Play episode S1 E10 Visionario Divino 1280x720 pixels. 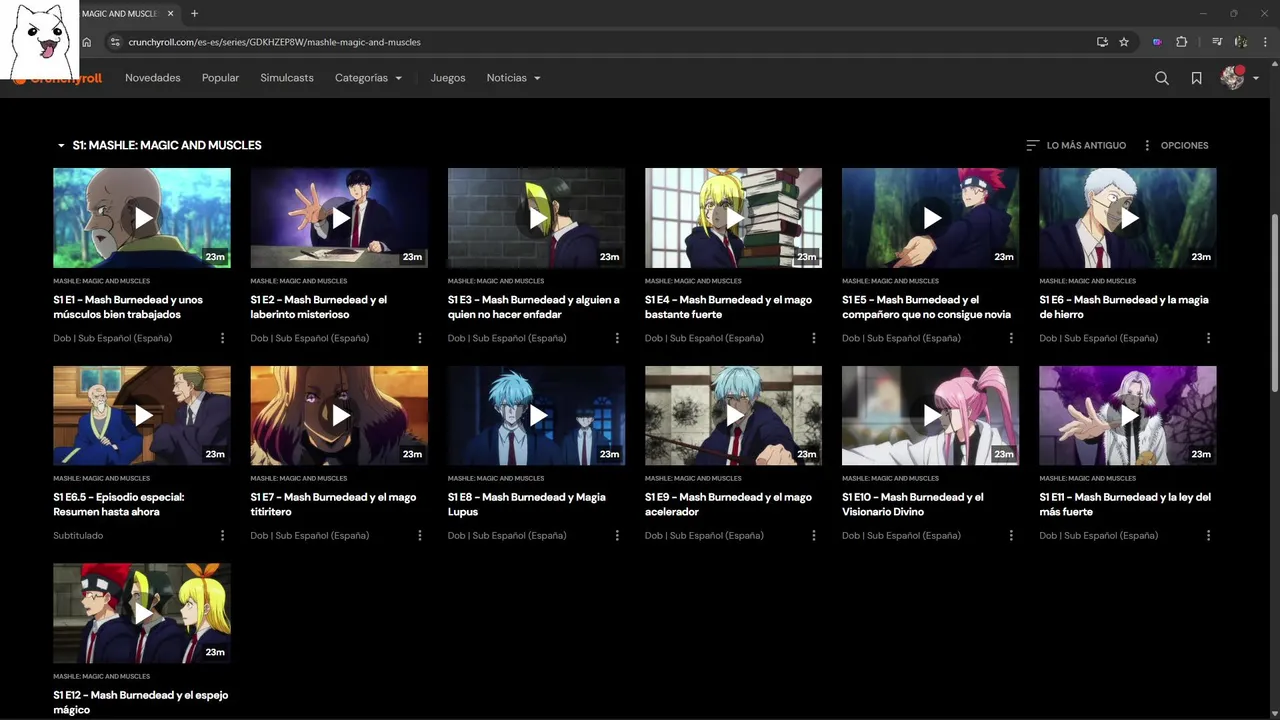point(930,415)
